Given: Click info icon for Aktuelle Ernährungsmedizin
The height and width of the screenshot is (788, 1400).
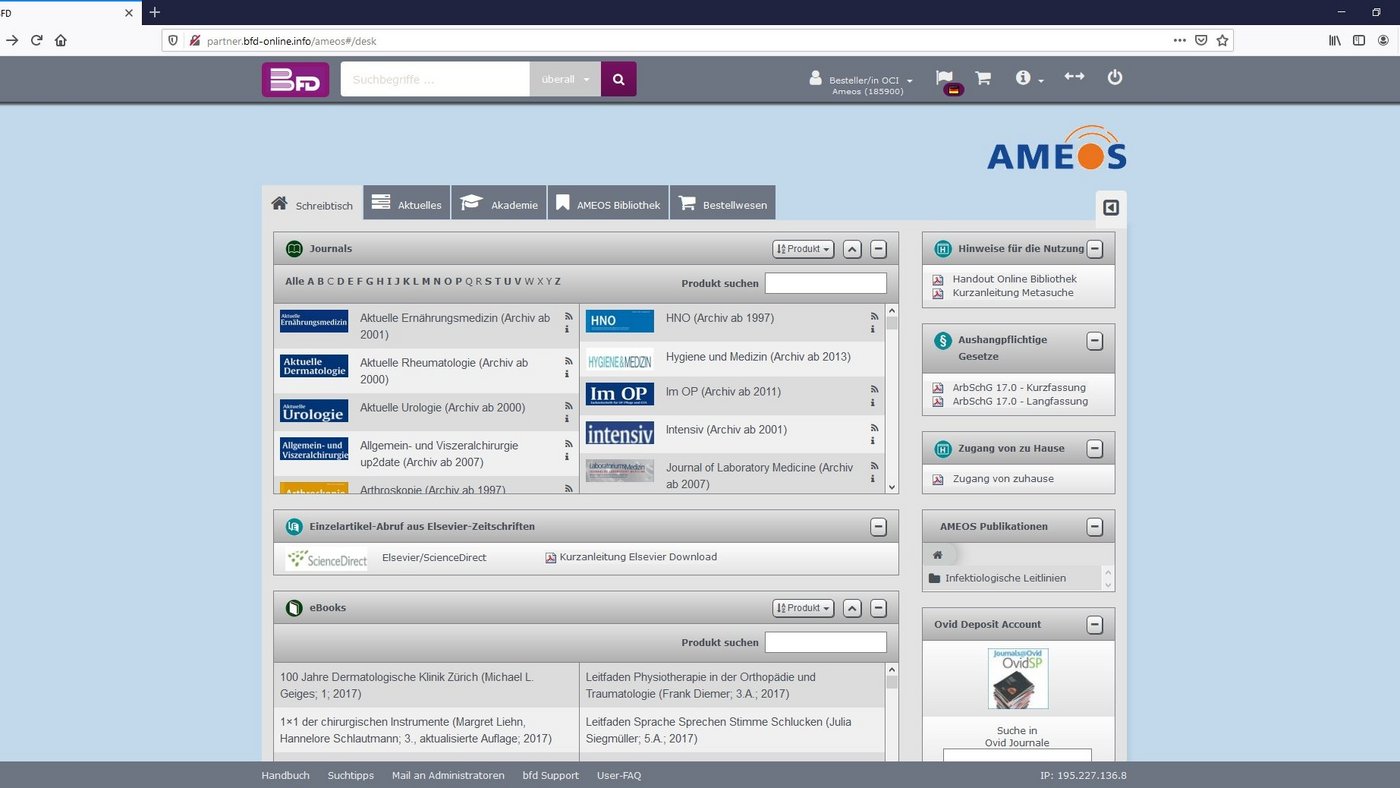Looking at the screenshot, I should point(568,329).
